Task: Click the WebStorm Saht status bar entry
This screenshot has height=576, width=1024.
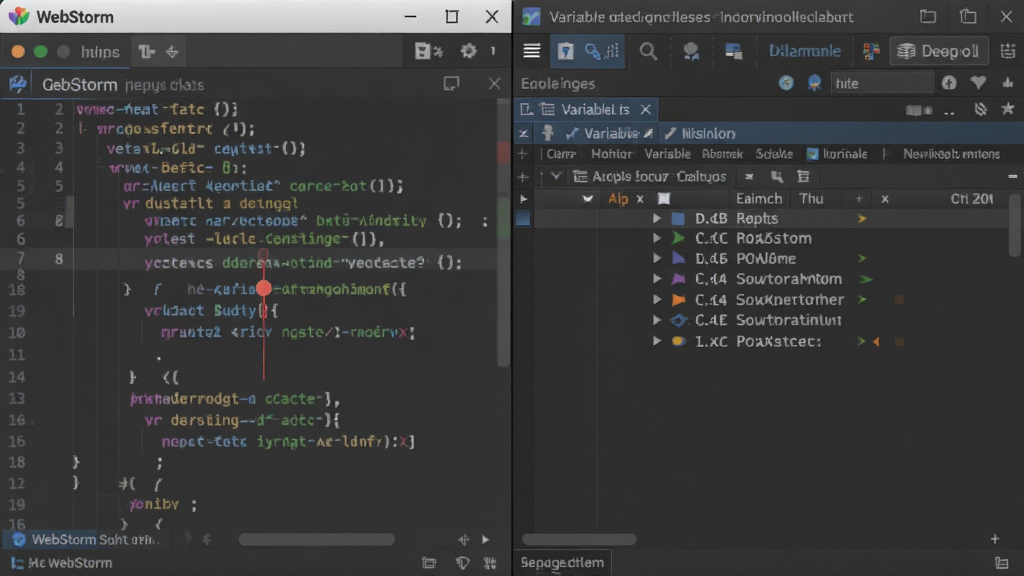Action: [86, 539]
